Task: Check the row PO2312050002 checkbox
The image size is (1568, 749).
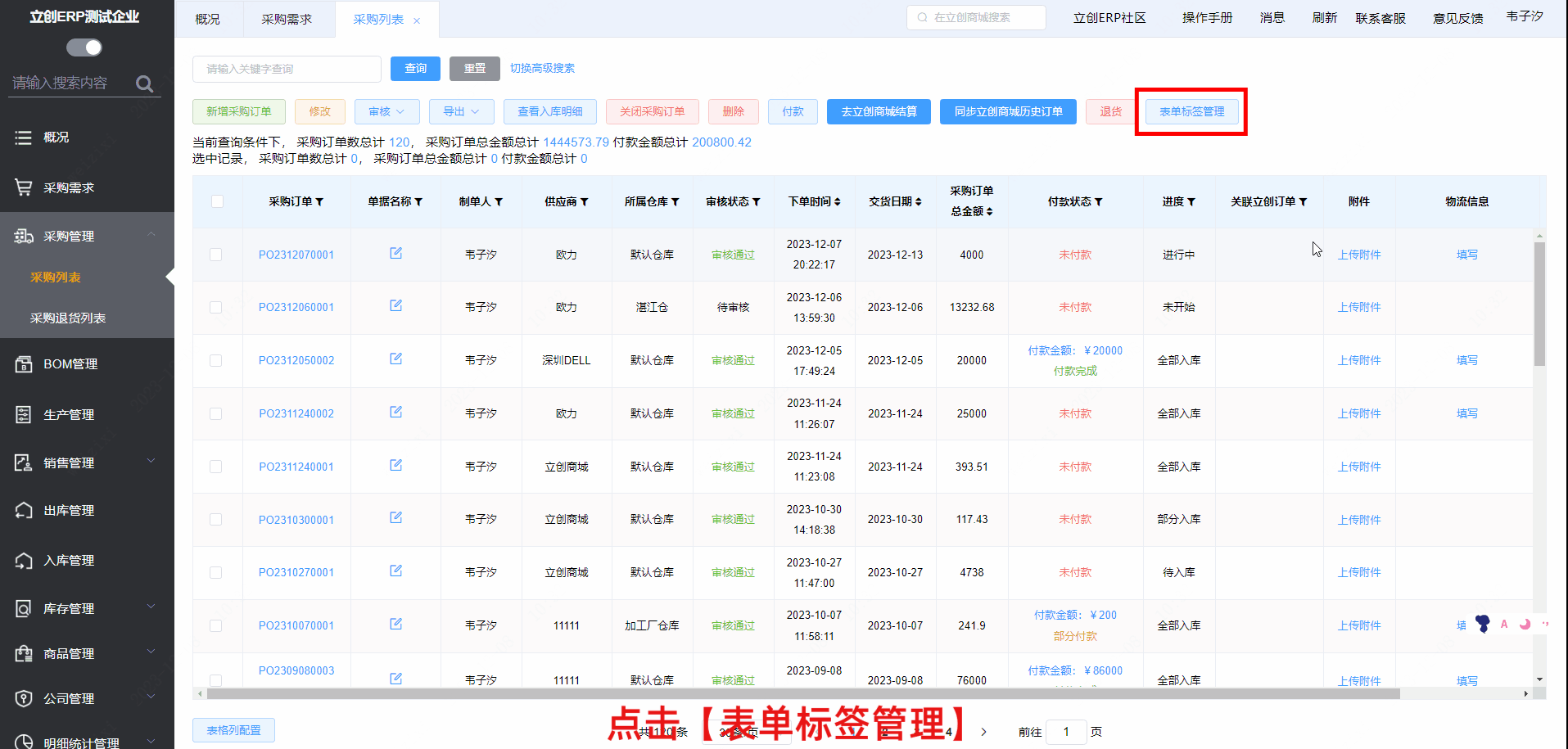Action: click(216, 360)
